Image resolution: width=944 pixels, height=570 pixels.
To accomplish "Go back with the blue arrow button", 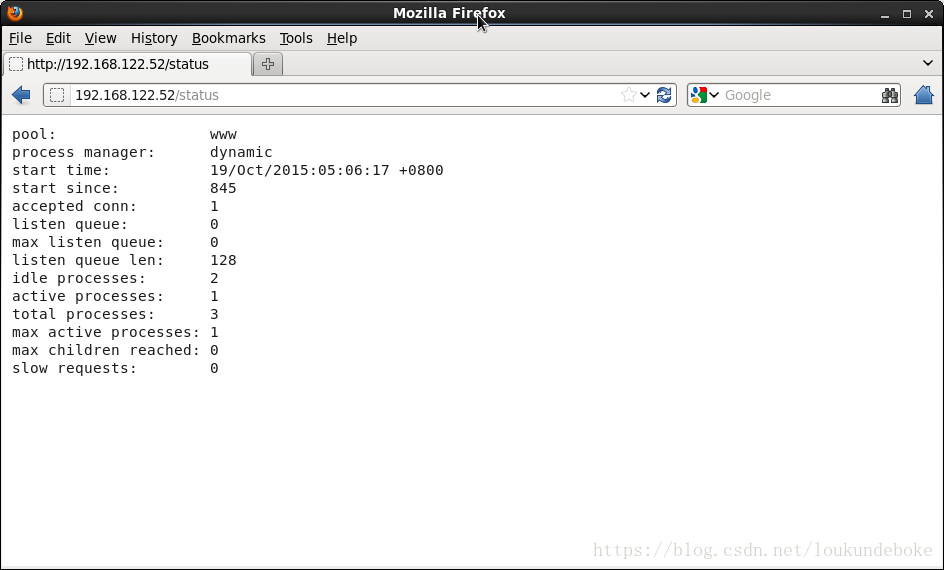I will click(x=21, y=95).
